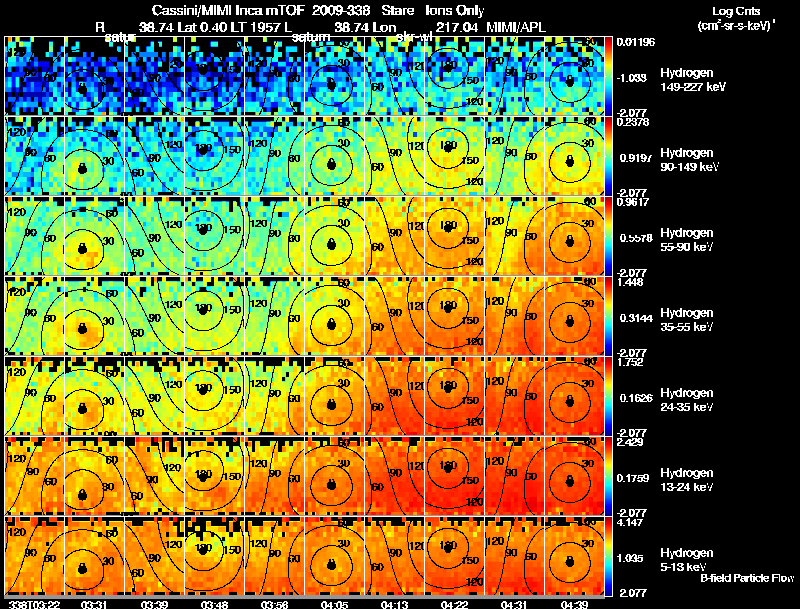The height and width of the screenshot is (609, 800).
Task: Choose the 04:05 time label
Action: tap(334, 604)
